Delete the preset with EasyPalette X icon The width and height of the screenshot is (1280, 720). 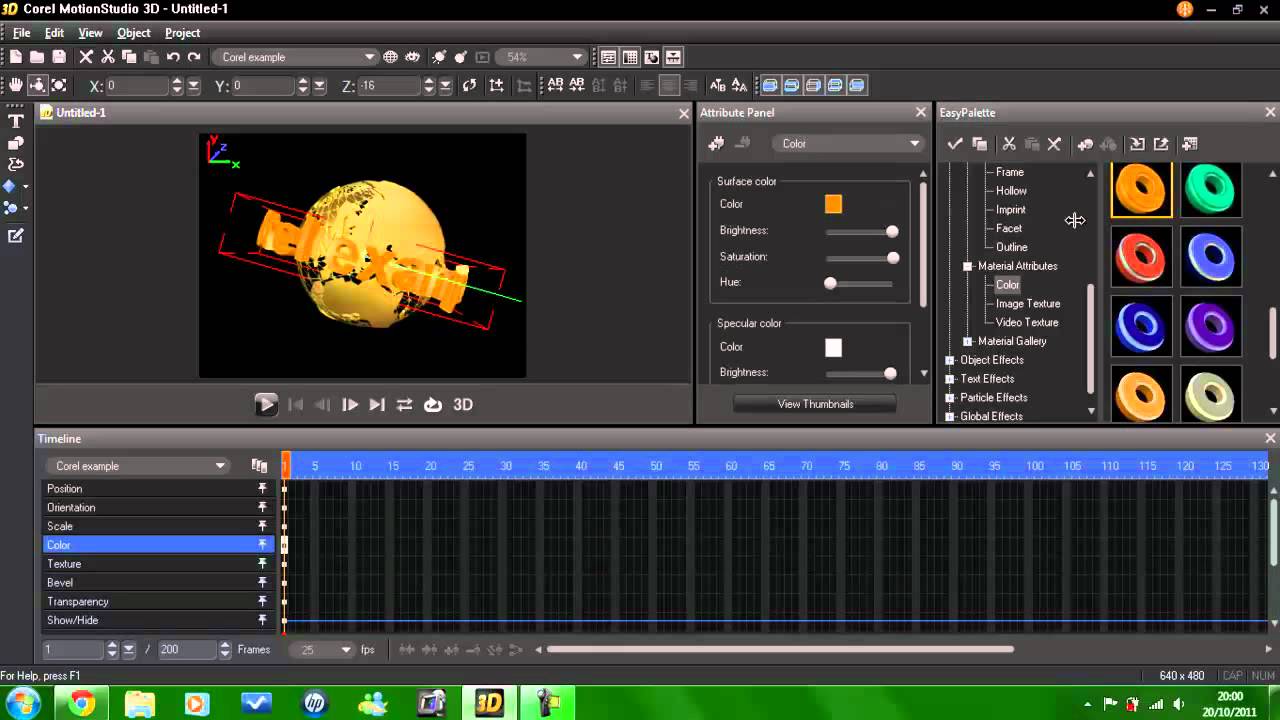(x=1054, y=144)
